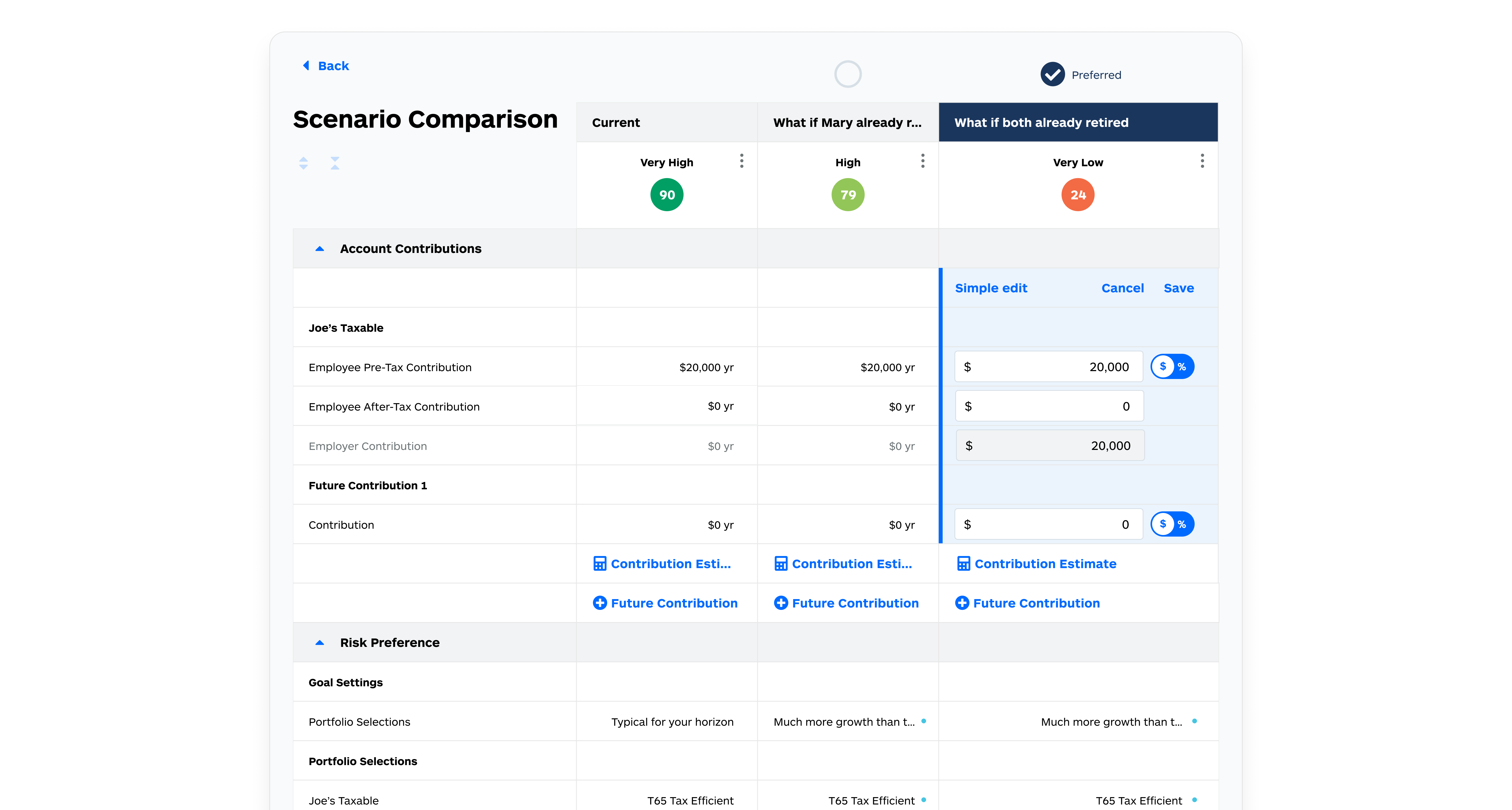Edit the Employee Pre-Tax Contribution amount field
1512x810 pixels.
(x=1048, y=367)
